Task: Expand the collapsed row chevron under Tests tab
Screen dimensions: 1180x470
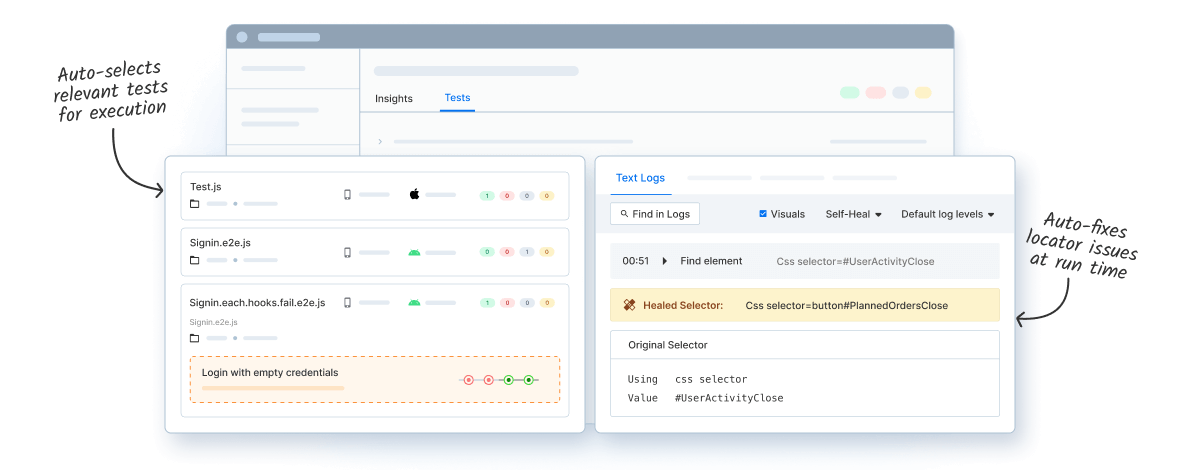Action: [380, 141]
